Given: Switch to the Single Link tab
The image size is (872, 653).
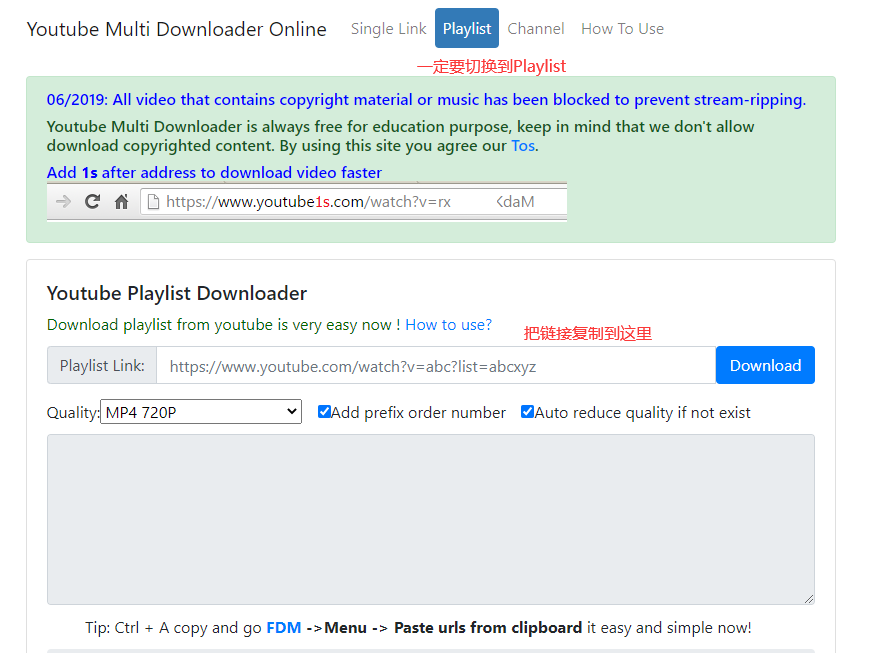Looking at the screenshot, I should (x=388, y=29).
